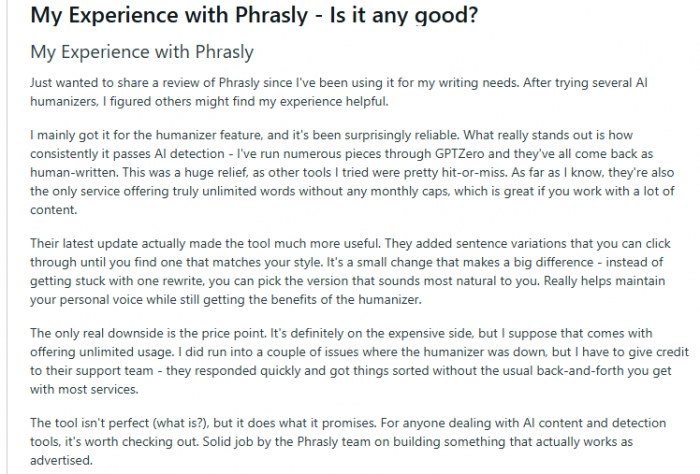Click the word "GPTZero" in the review
This screenshot has height=474, width=700.
pyautogui.click(x=459, y=154)
